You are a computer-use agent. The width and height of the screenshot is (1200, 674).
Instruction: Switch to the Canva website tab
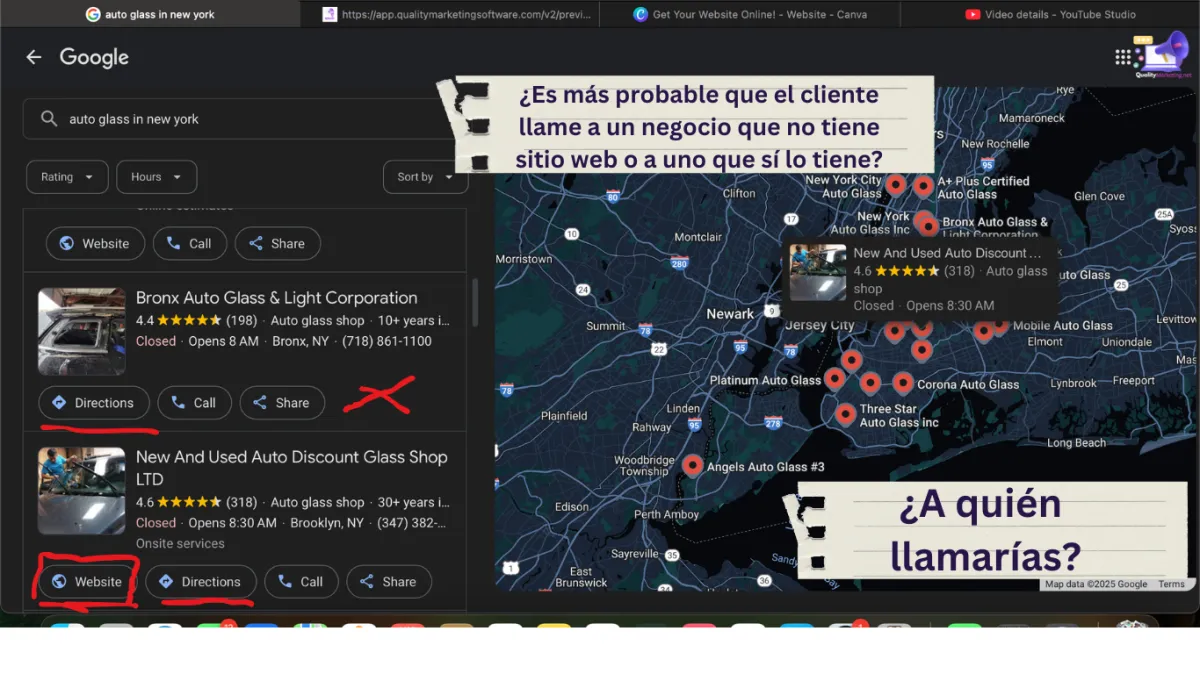(750, 14)
